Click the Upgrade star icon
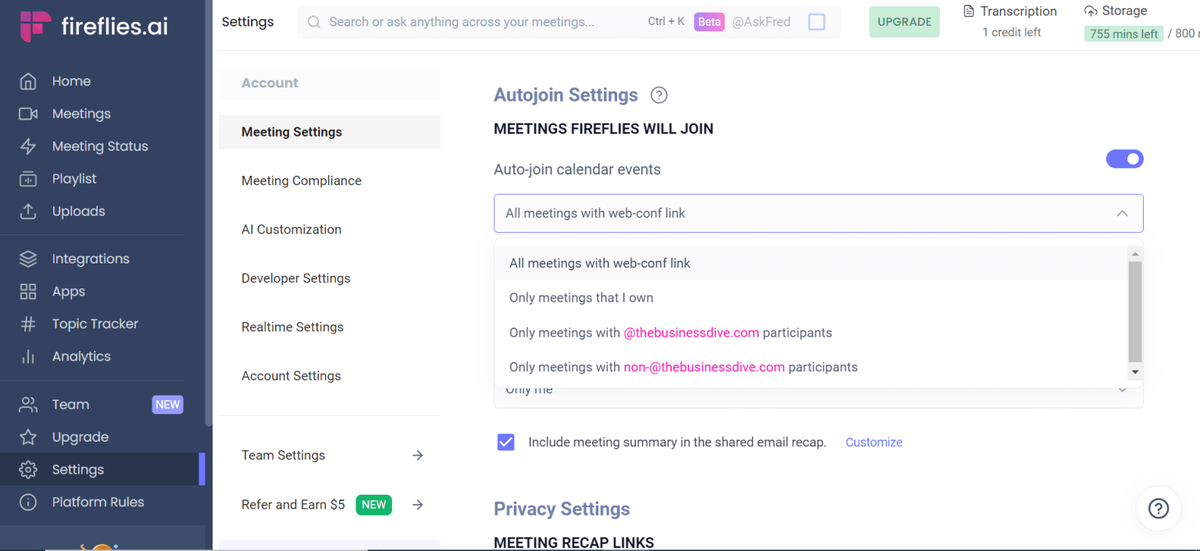 click(x=28, y=437)
